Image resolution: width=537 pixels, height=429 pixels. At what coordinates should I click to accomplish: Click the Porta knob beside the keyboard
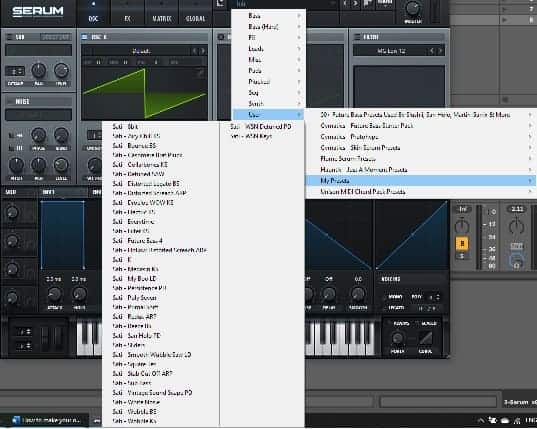pos(397,338)
